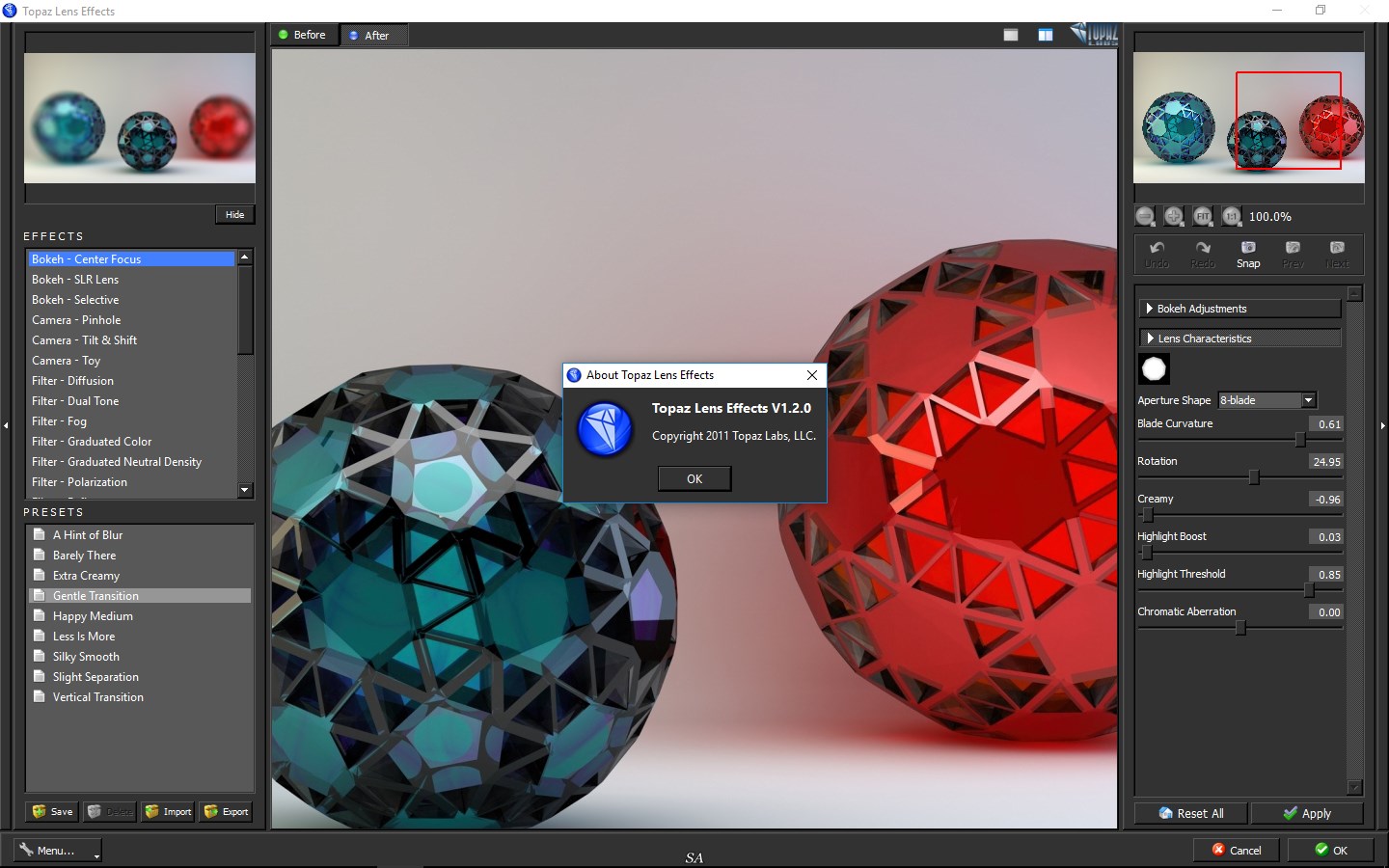Click the 1:1 actual size icon

point(1231,216)
